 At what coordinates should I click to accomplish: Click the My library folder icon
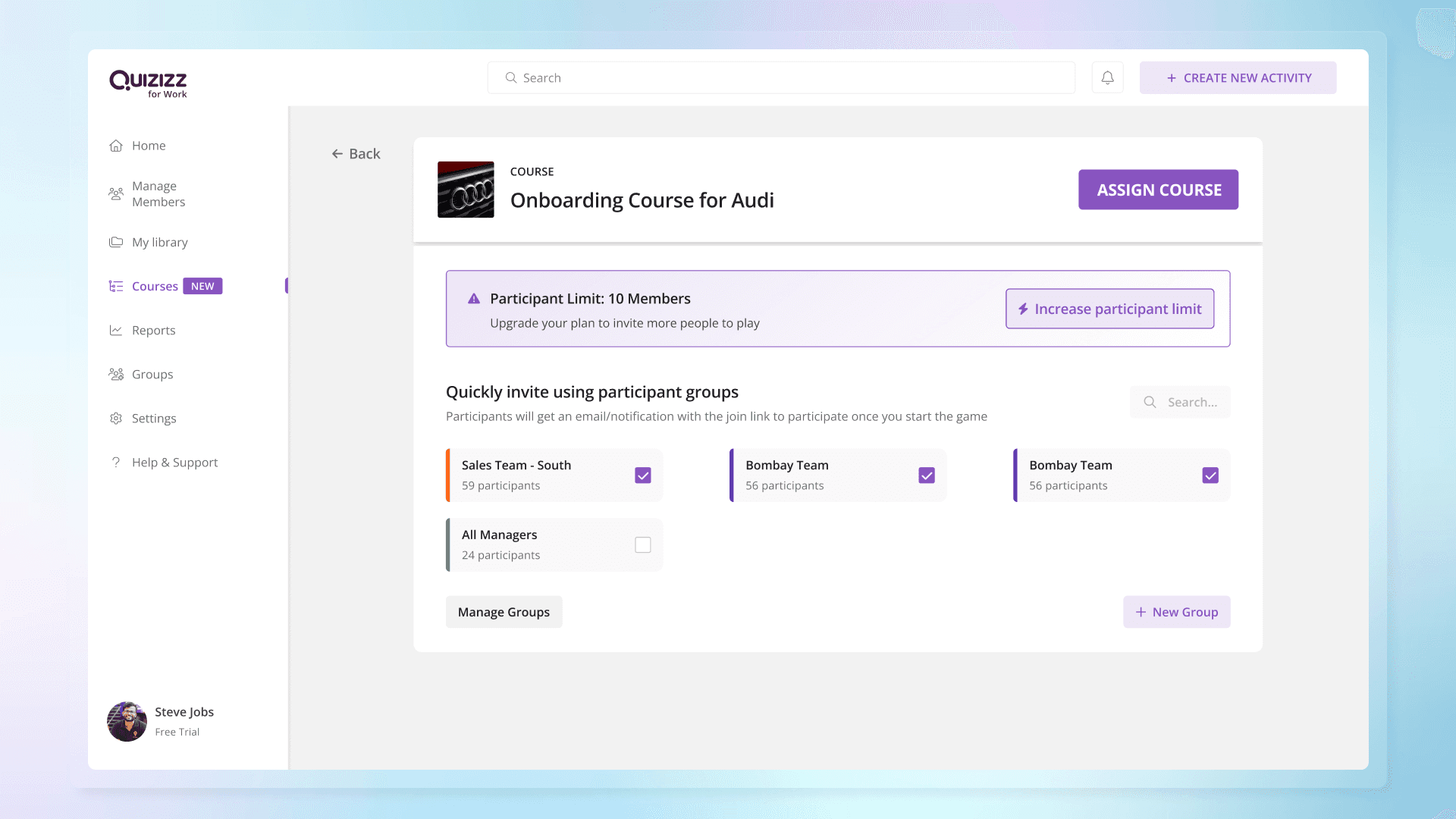coord(116,243)
